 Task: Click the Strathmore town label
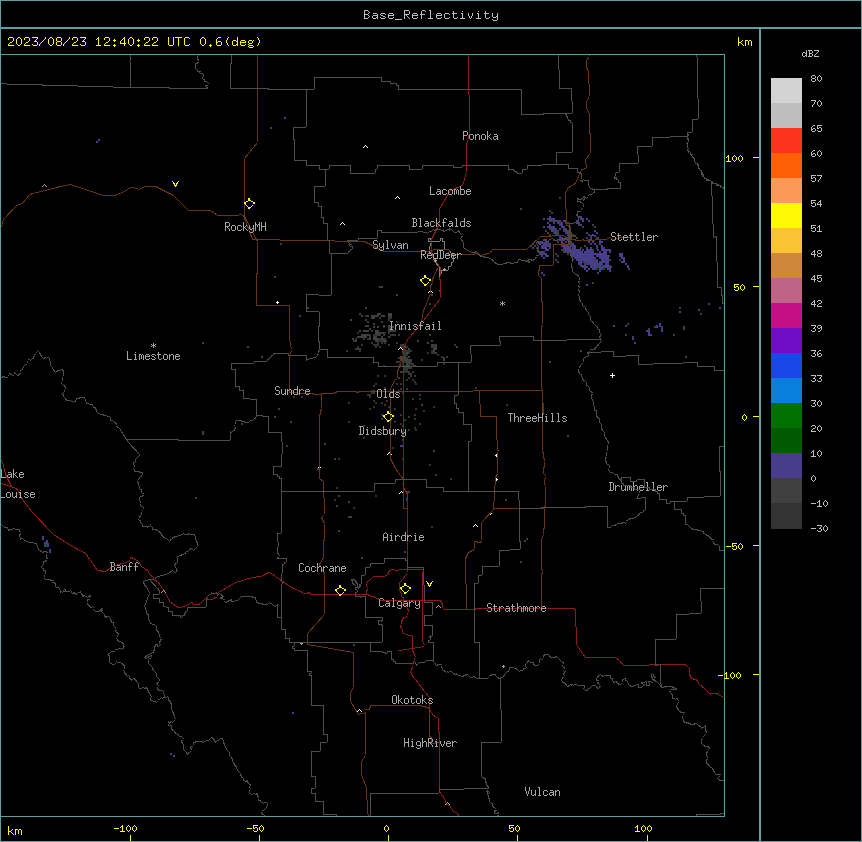click(x=516, y=608)
